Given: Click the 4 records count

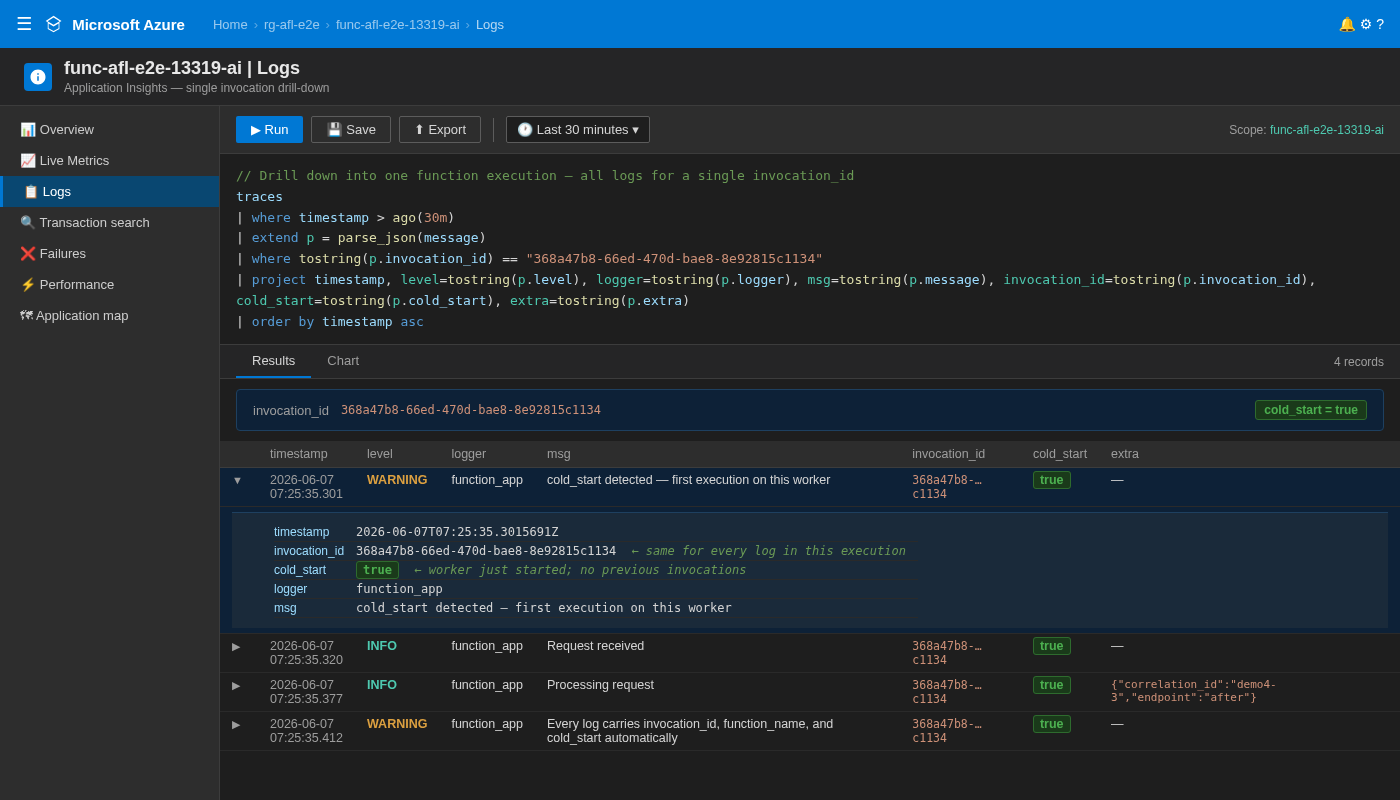Looking at the screenshot, I should (1359, 362).
